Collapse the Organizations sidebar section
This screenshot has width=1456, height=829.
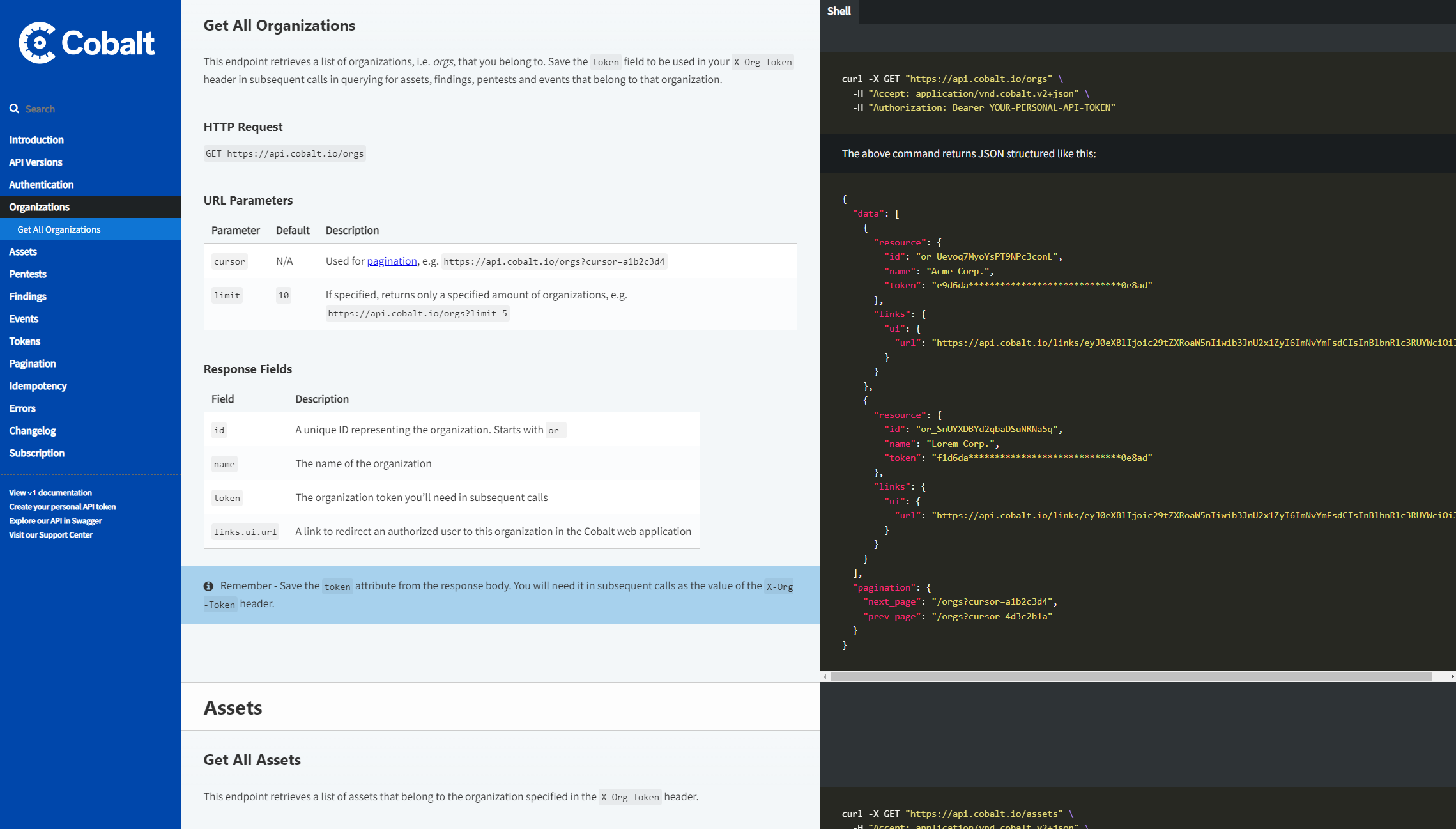tap(39, 207)
